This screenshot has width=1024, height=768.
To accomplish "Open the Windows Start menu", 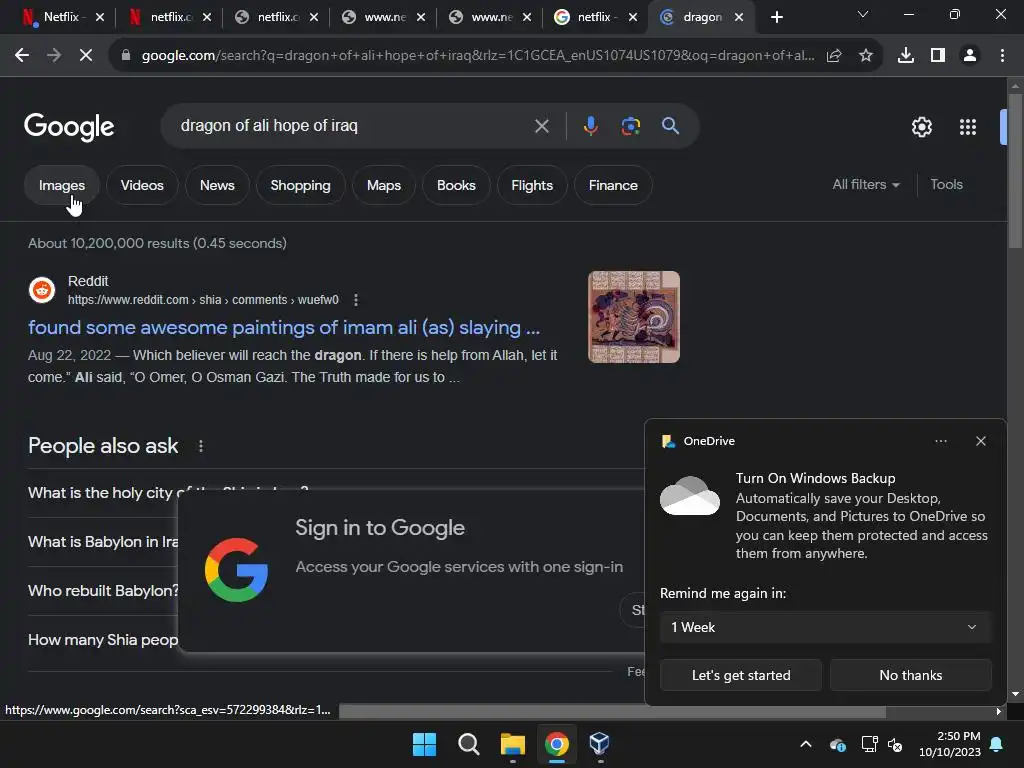I will [x=424, y=744].
